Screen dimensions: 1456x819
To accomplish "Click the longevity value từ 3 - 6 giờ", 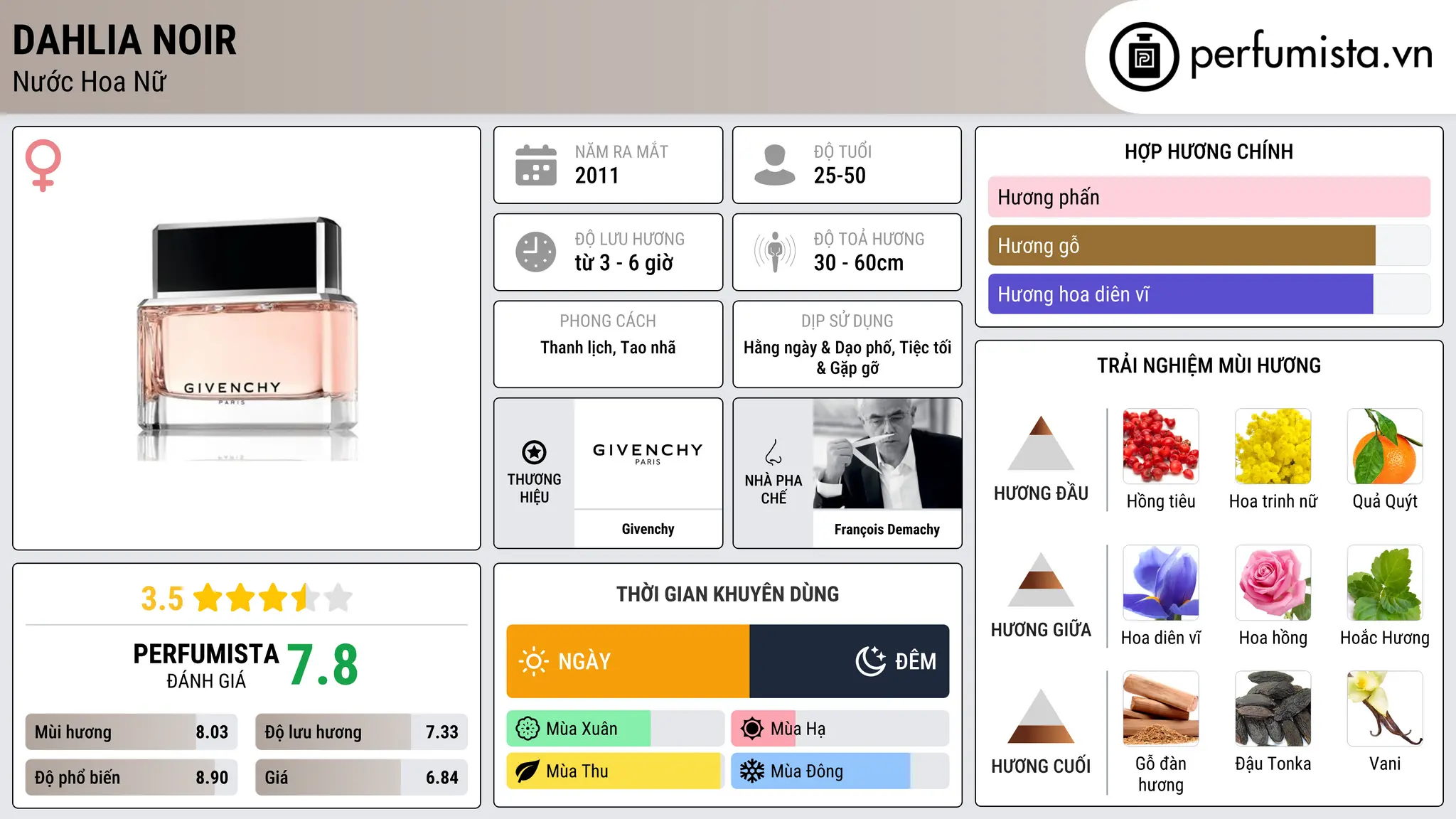I will click(624, 263).
